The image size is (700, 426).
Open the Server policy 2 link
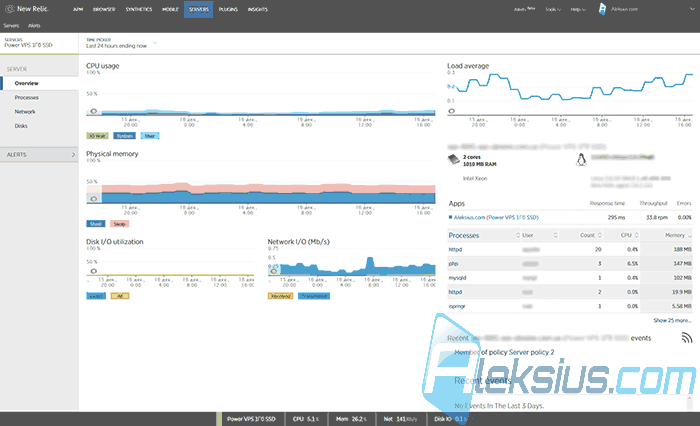(x=531, y=352)
